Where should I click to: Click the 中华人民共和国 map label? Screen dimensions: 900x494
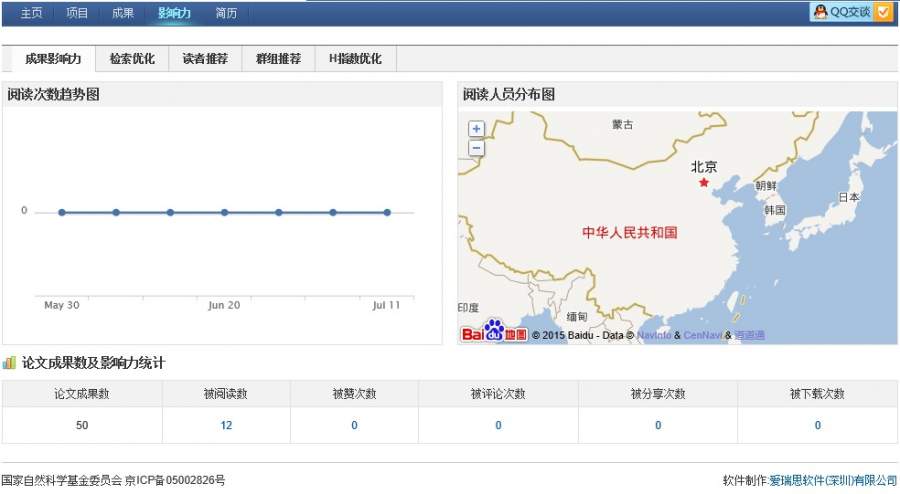[630, 232]
